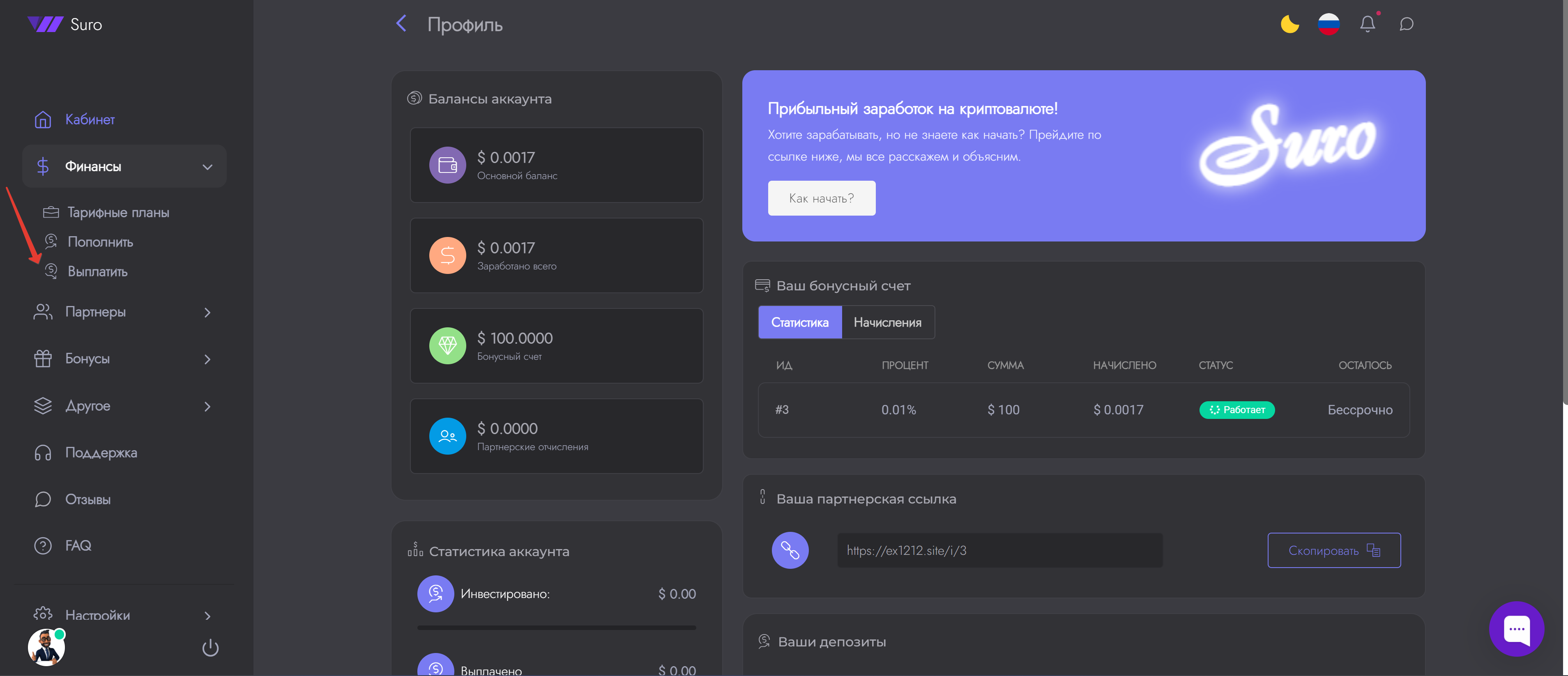Open Поддержка menu item
The image size is (1568, 676).
(x=101, y=453)
